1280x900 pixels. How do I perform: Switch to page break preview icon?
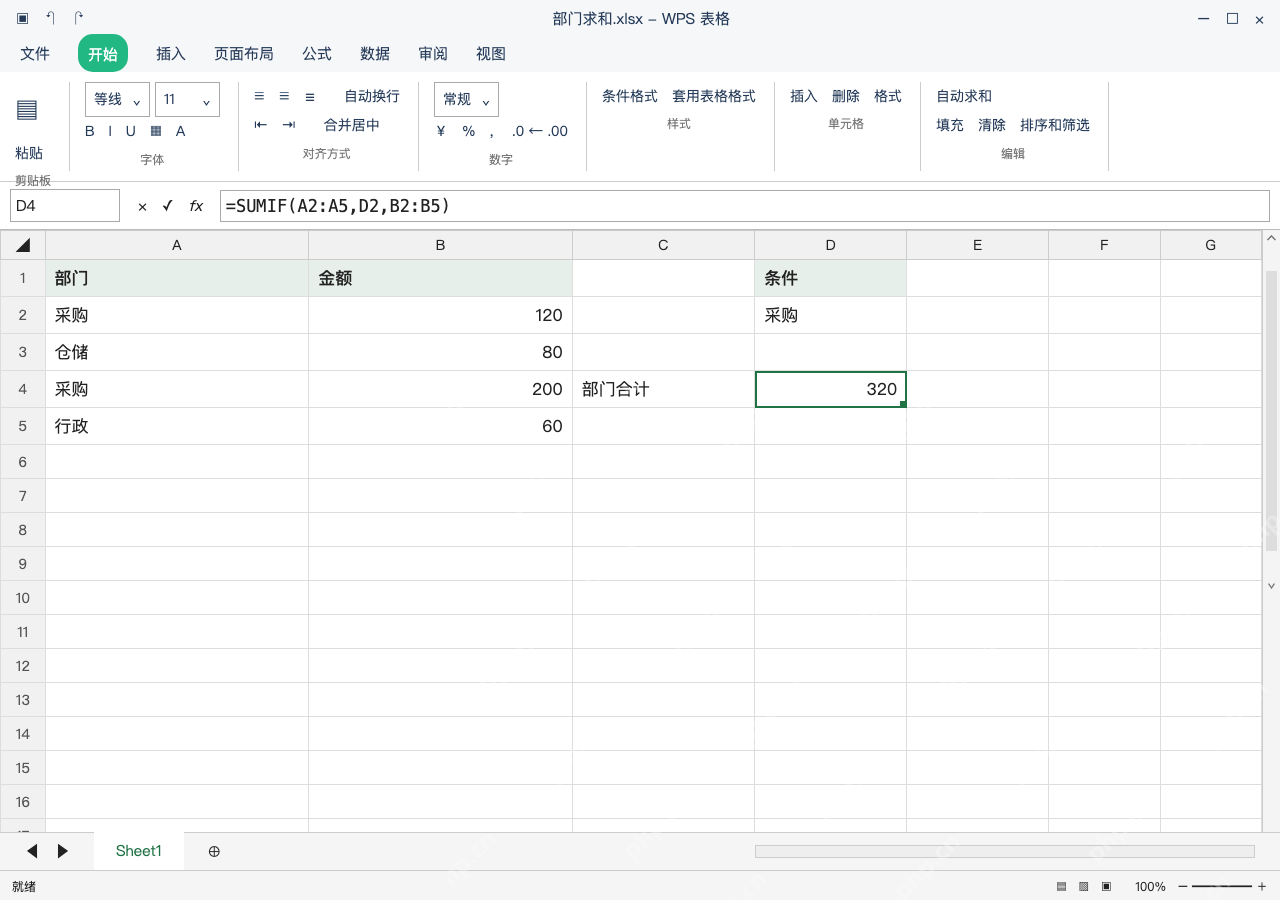[x=1106, y=887]
